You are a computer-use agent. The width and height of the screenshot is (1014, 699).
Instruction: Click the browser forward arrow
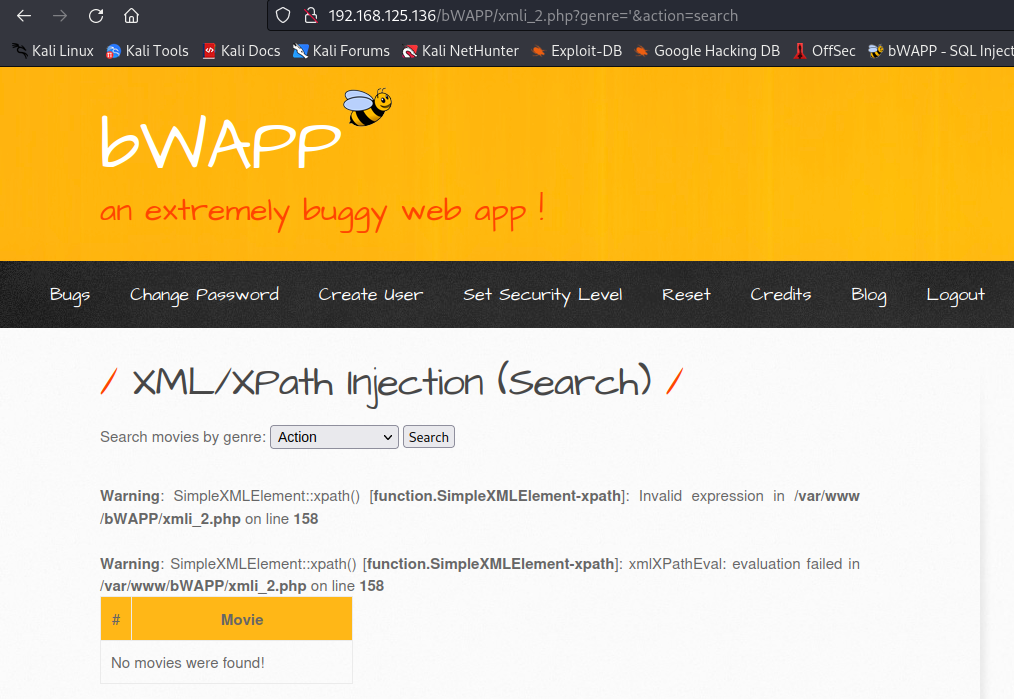60,16
